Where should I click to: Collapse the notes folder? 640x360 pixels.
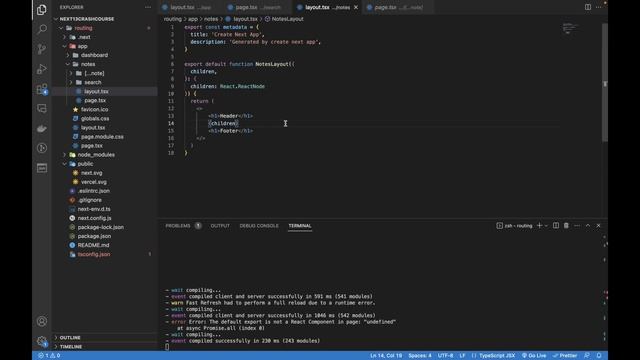[88, 64]
